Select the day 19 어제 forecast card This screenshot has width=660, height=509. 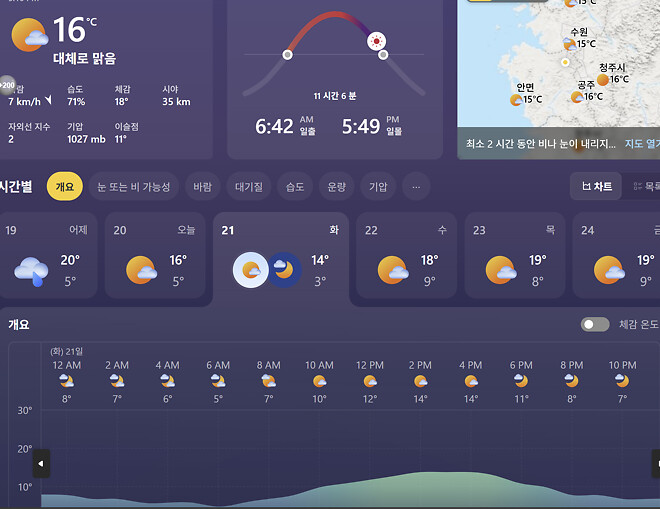point(48,256)
